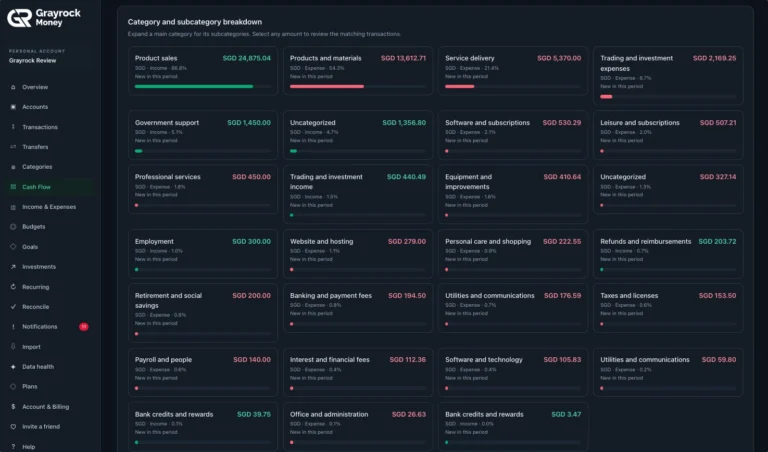Click the Interest and financial fees title

tap(330, 360)
